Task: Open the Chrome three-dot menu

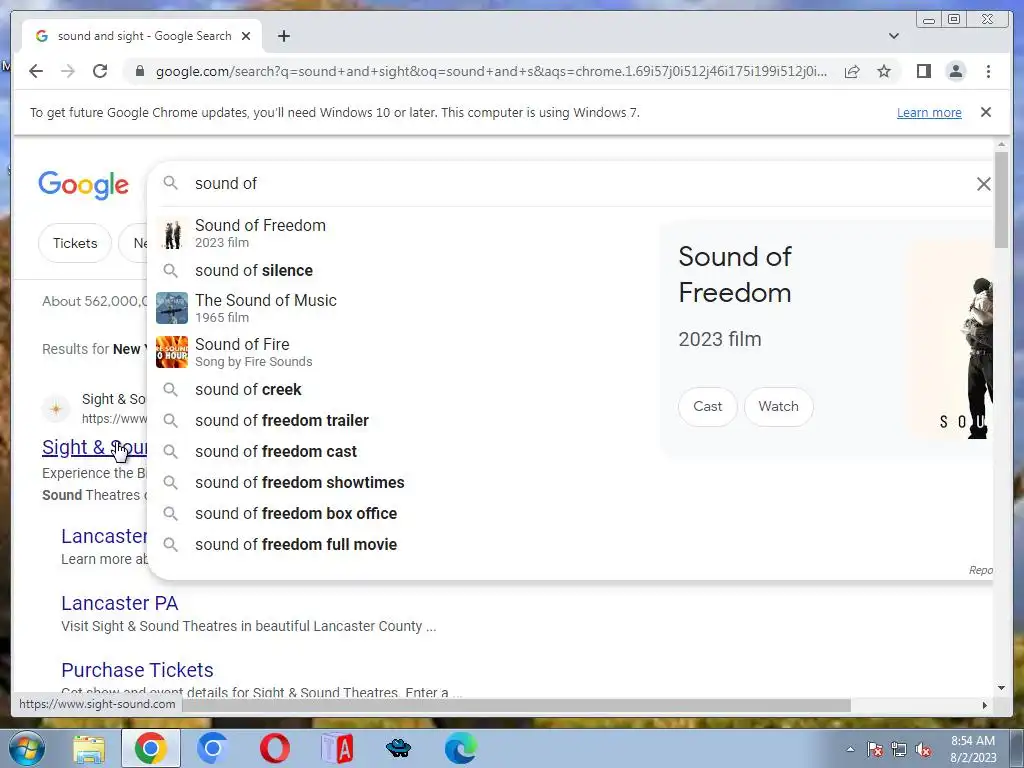Action: point(988,71)
